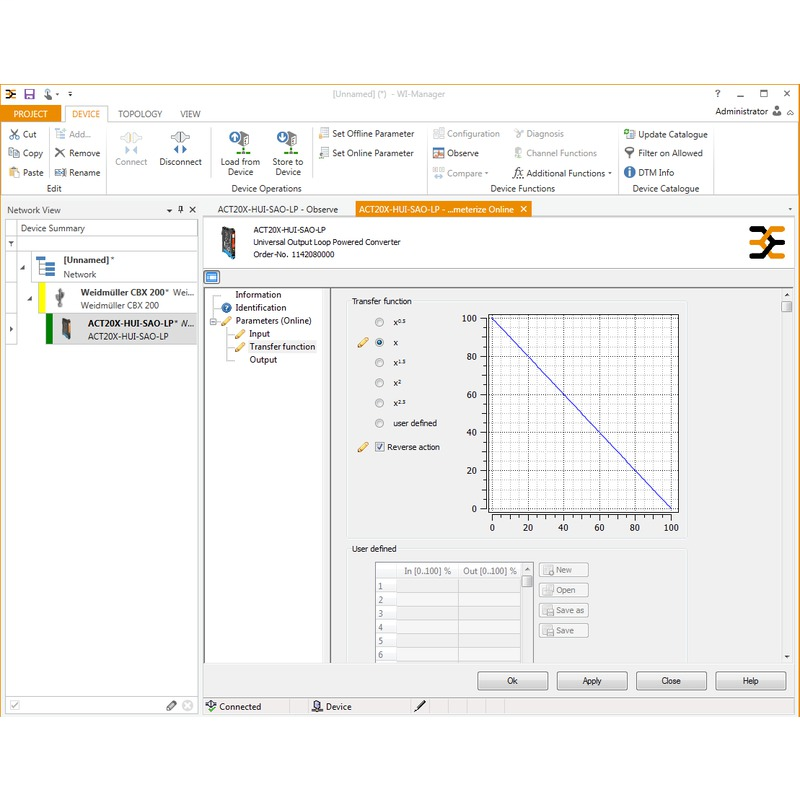Viewport: 800px width, 800px height.
Task: Pin the Network View panel
Action: [x=181, y=210]
